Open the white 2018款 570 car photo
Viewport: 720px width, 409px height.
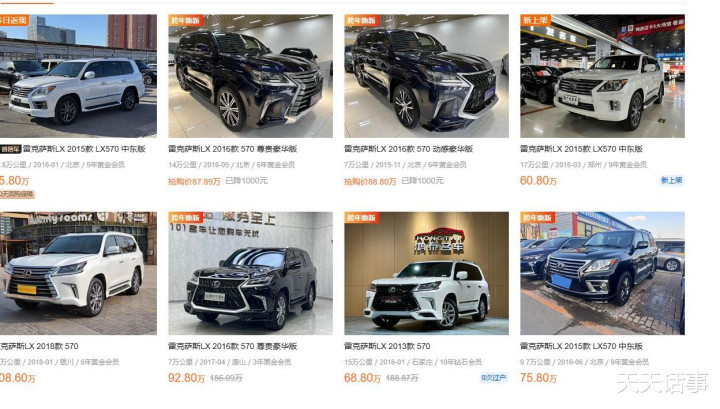(x=78, y=273)
